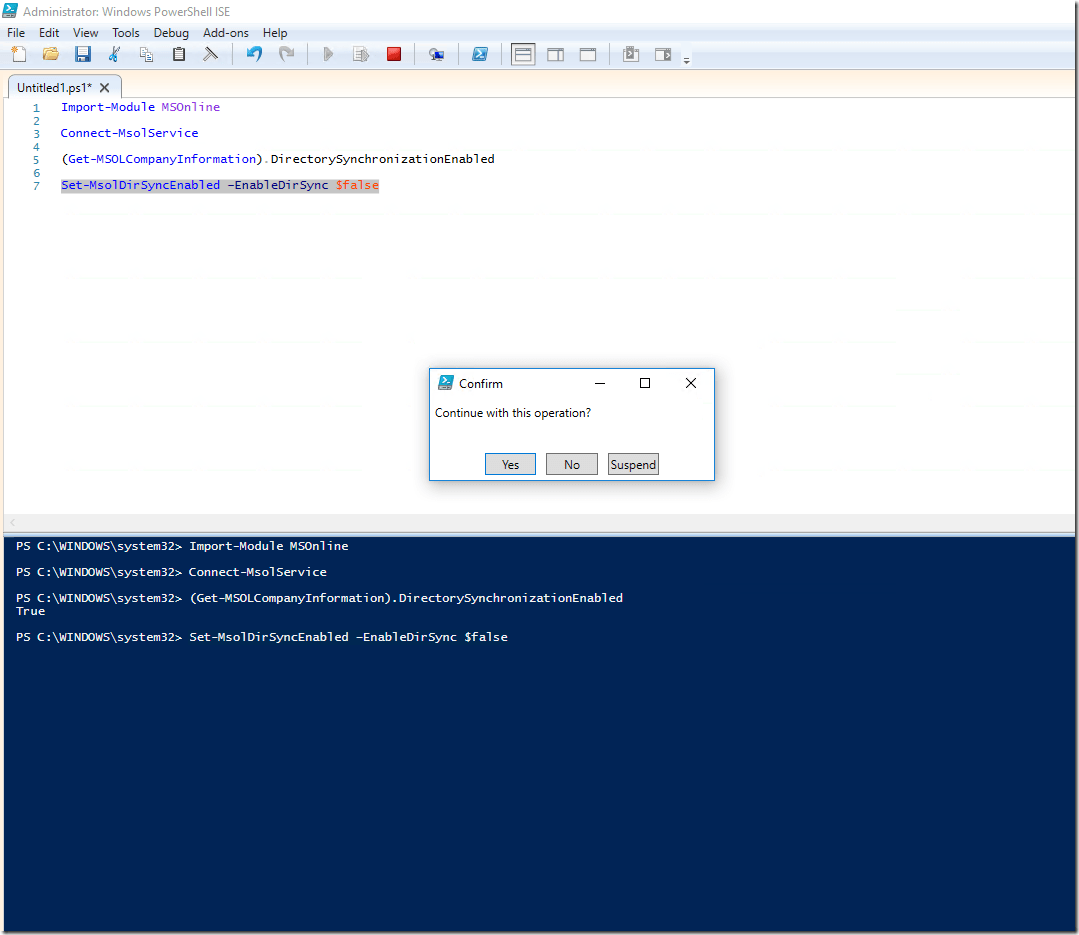The width and height of the screenshot is (1079, 935).
Task: Click the New Script toolbar icon
Action: coord(18,54)
